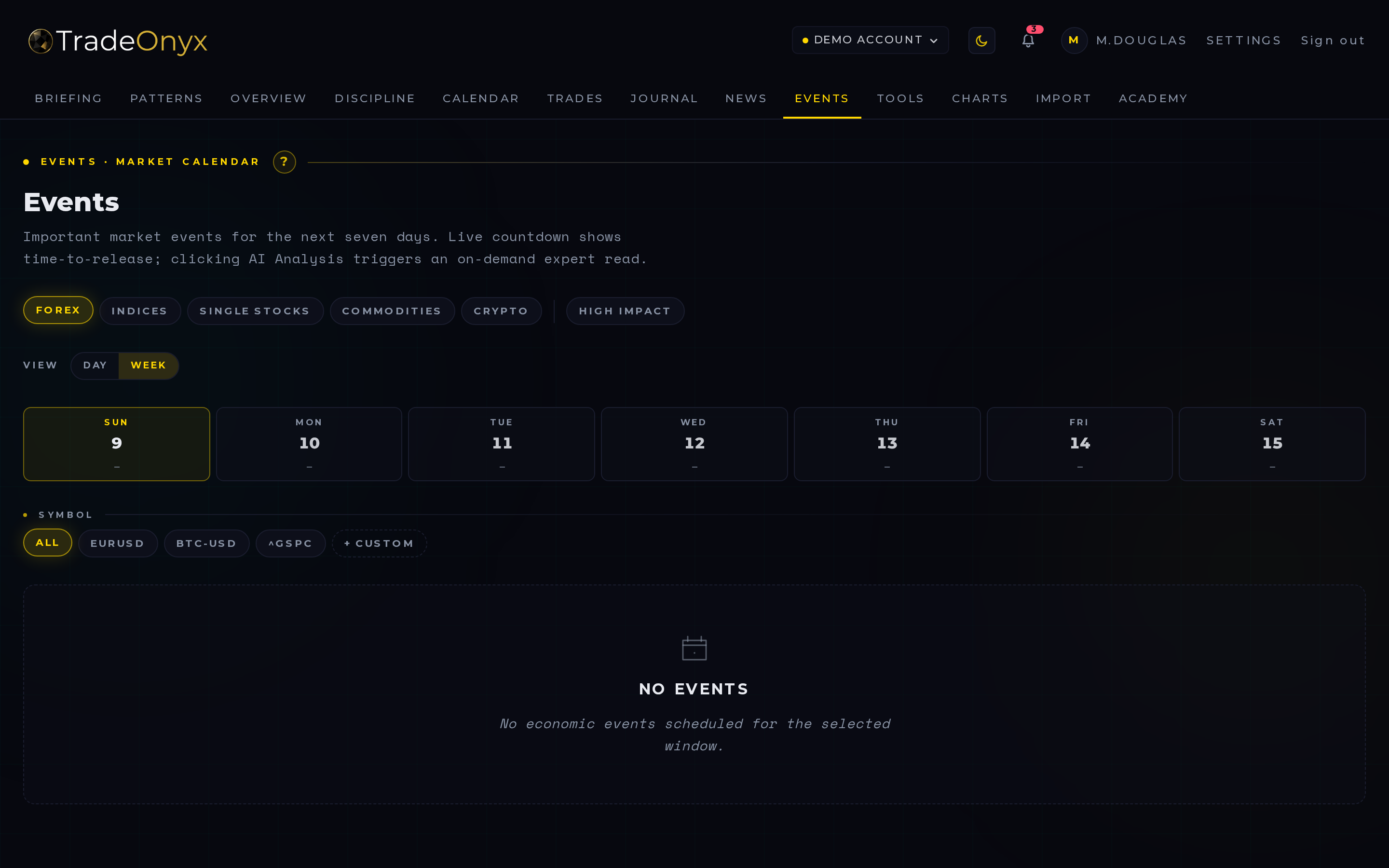This screenshot has width=1389, height=868.
Task: Click the TradeOnyx logo icon
Action: pyautogui.click(x=41, y=41)
